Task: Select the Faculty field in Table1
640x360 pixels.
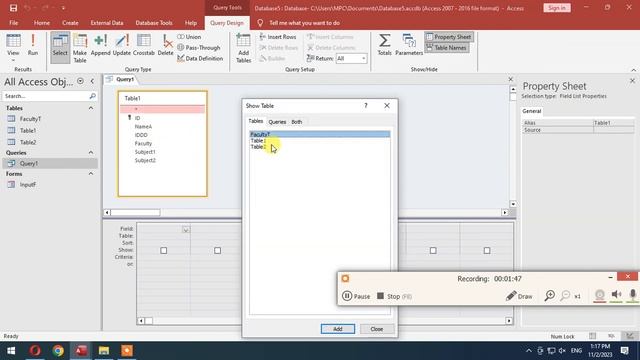Action: [x=143, y=143]
